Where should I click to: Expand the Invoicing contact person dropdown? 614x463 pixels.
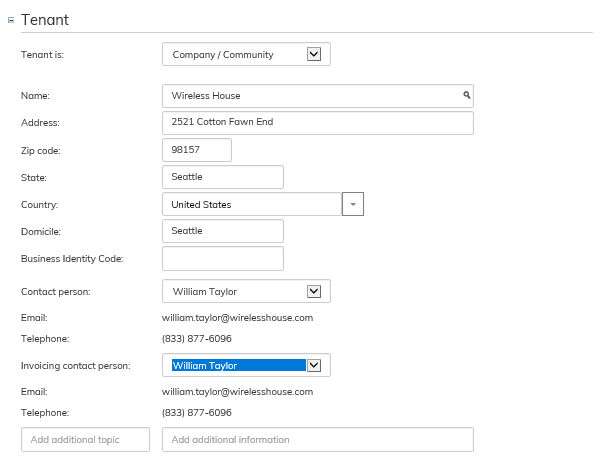point(313,365)
